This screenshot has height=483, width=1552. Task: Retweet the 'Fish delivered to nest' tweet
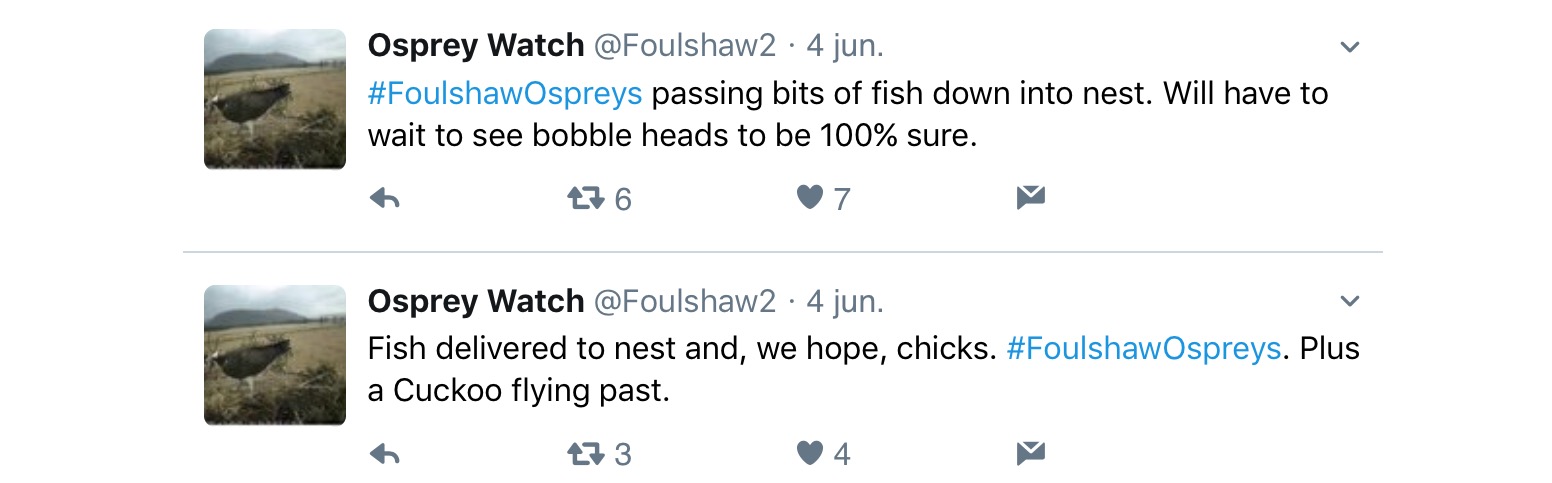tap(586, 455)
